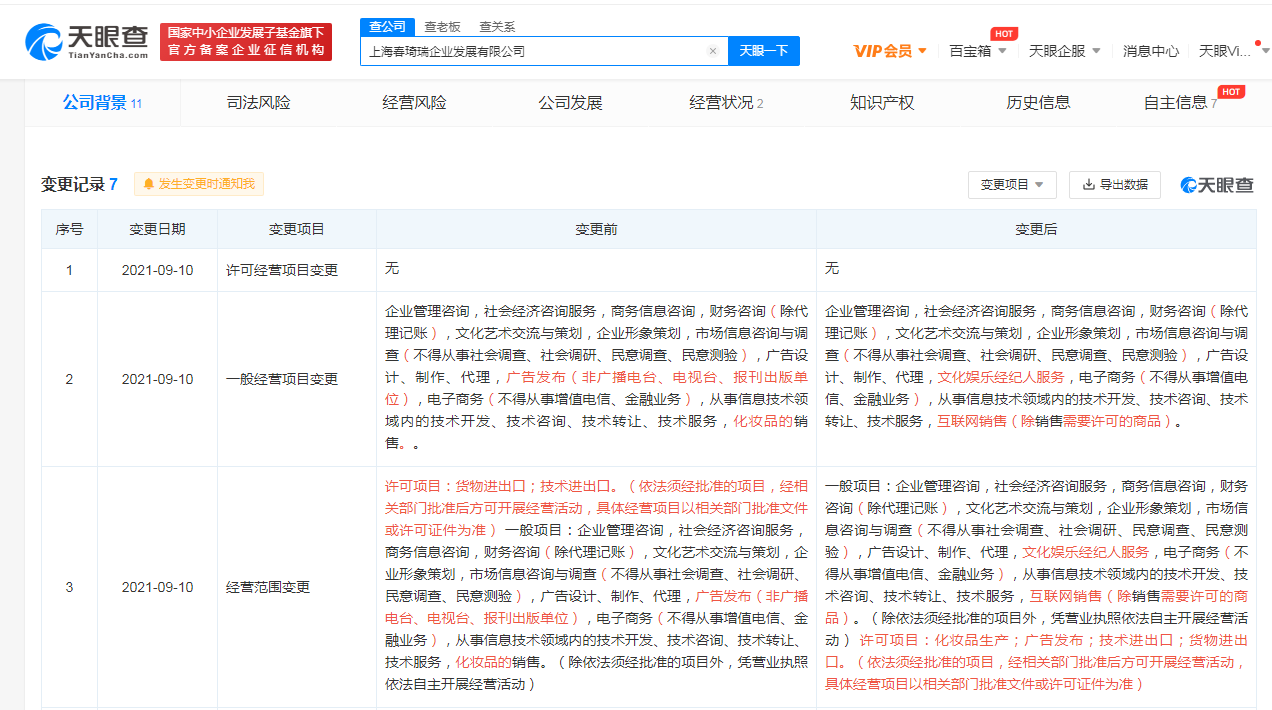The width and height of the screenshot is (1272, 710).
Task: Select the 查老板 search tab
Action: coord(442,27)
